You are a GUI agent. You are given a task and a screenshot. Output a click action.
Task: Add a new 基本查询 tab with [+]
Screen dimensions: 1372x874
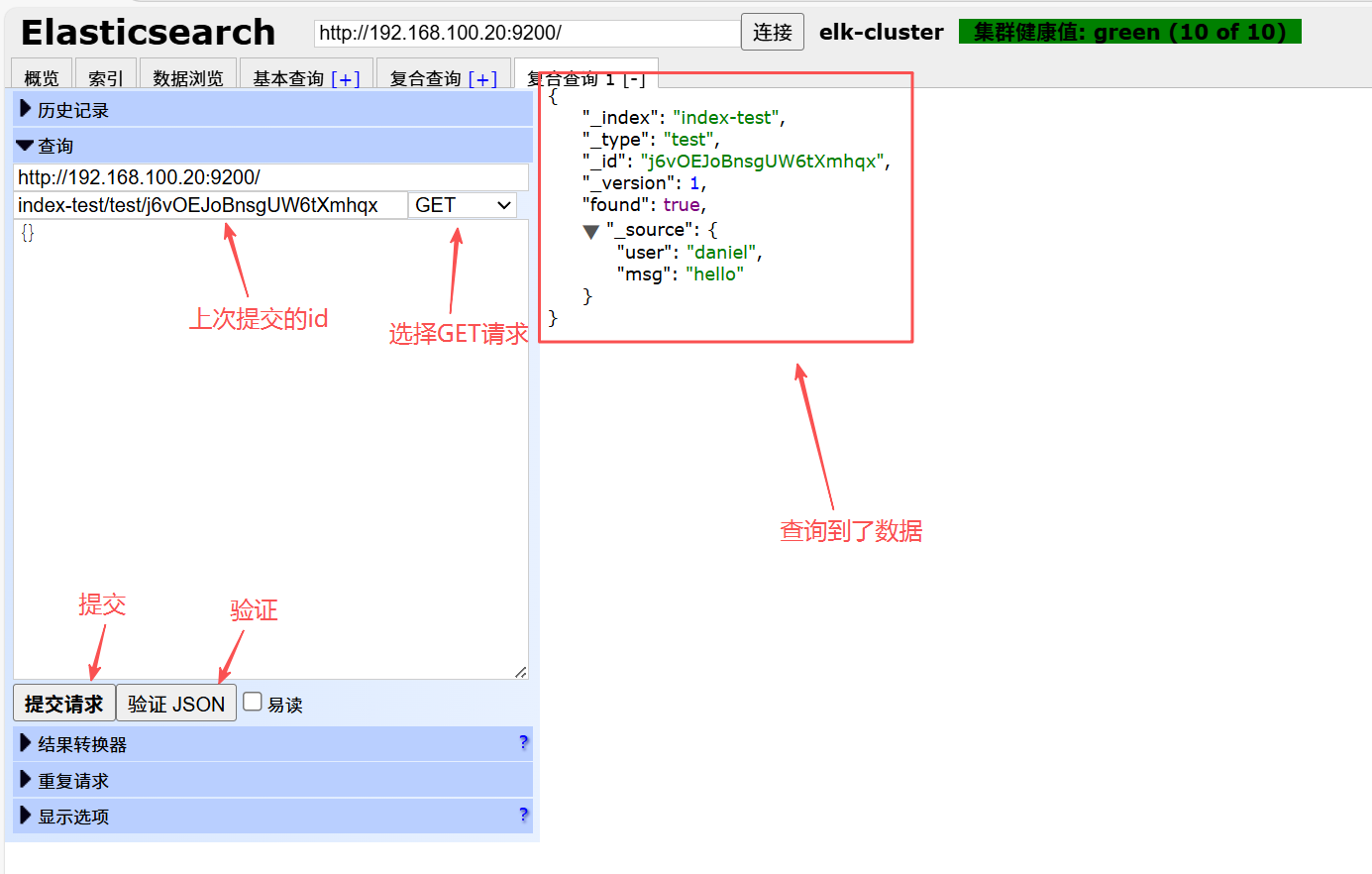point(346,78)
